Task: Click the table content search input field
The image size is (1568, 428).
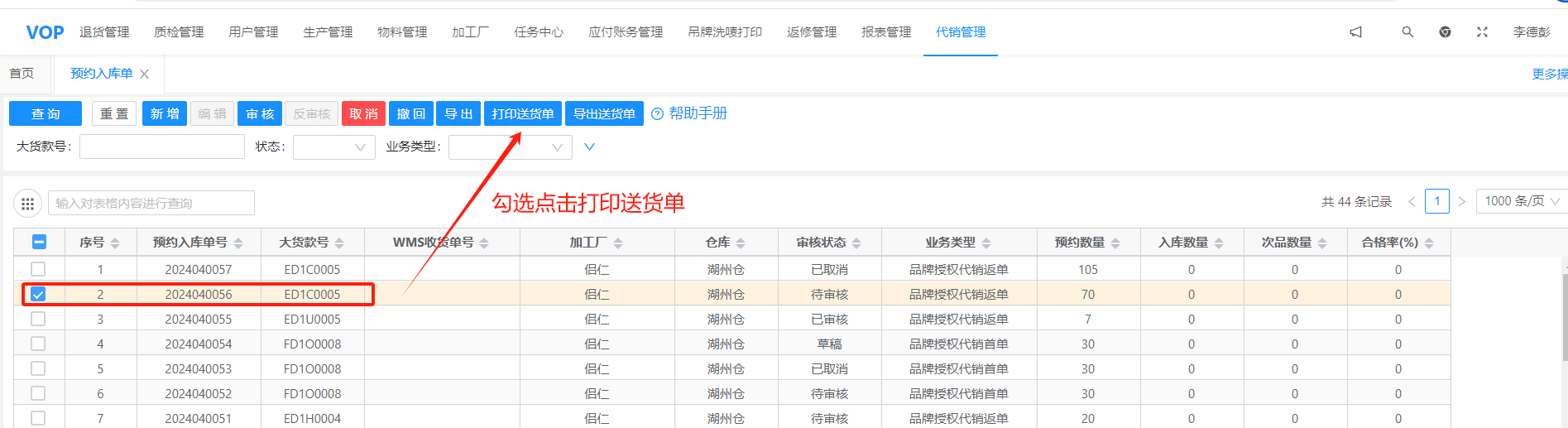Action: point(151,204)
